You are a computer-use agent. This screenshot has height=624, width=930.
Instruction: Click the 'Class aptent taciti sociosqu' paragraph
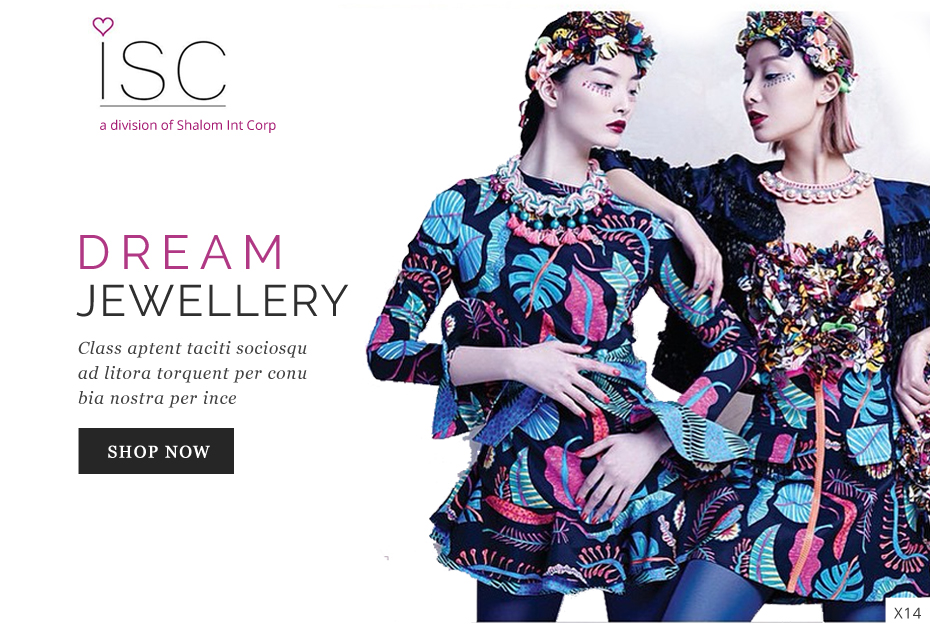193,373
